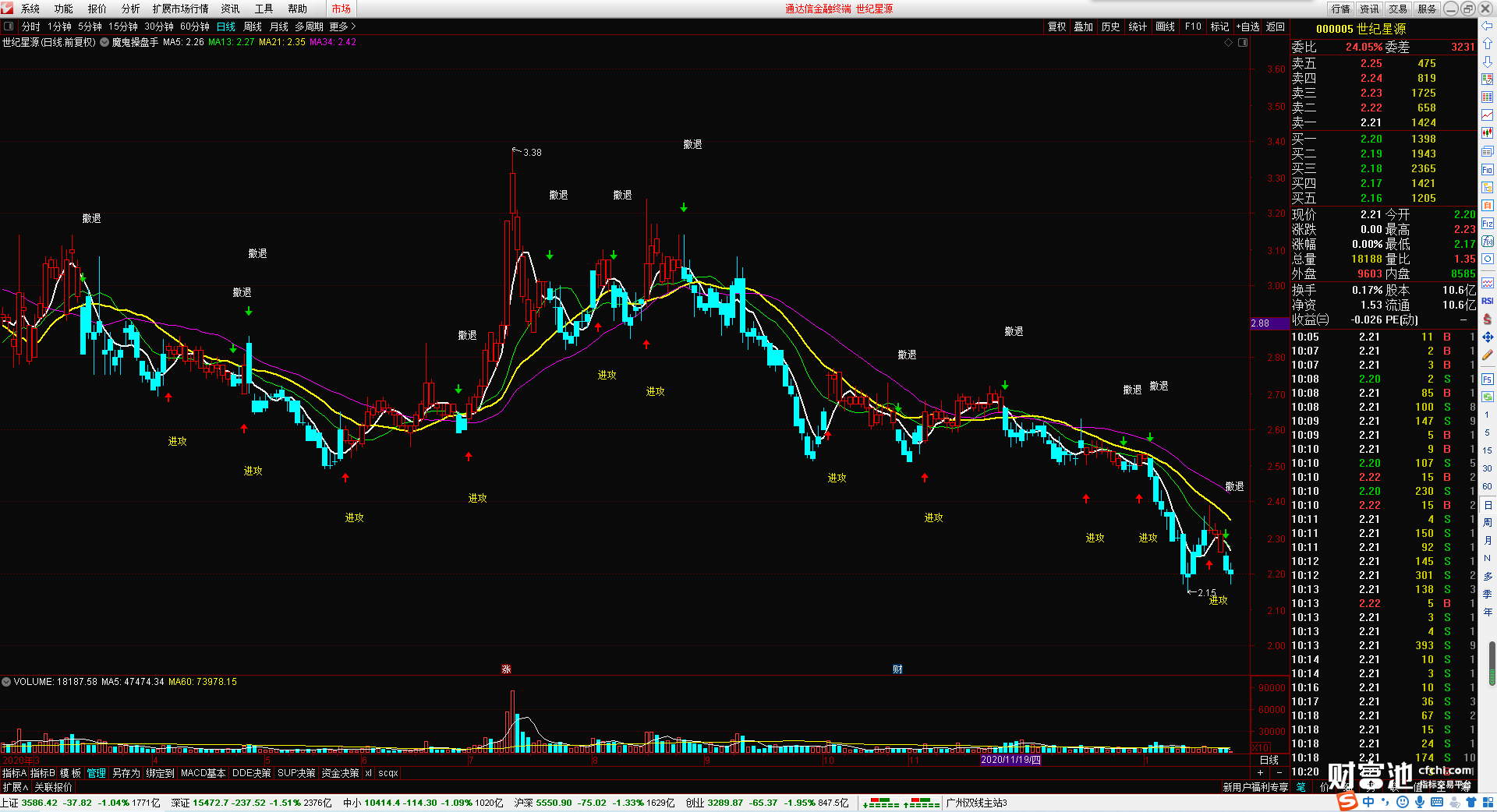Click the down arrow icon in right sidebar
This screenshot has width=1497, height=812.
click(1488, 62)
